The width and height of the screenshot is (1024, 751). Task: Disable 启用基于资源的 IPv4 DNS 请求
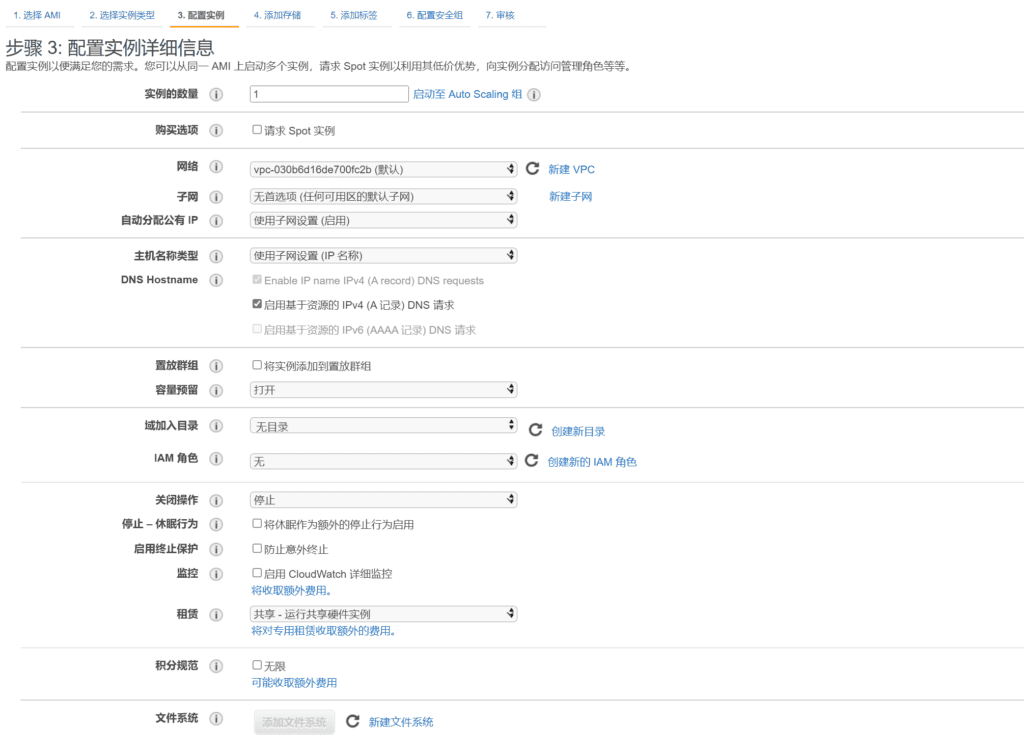click(257, 304)
